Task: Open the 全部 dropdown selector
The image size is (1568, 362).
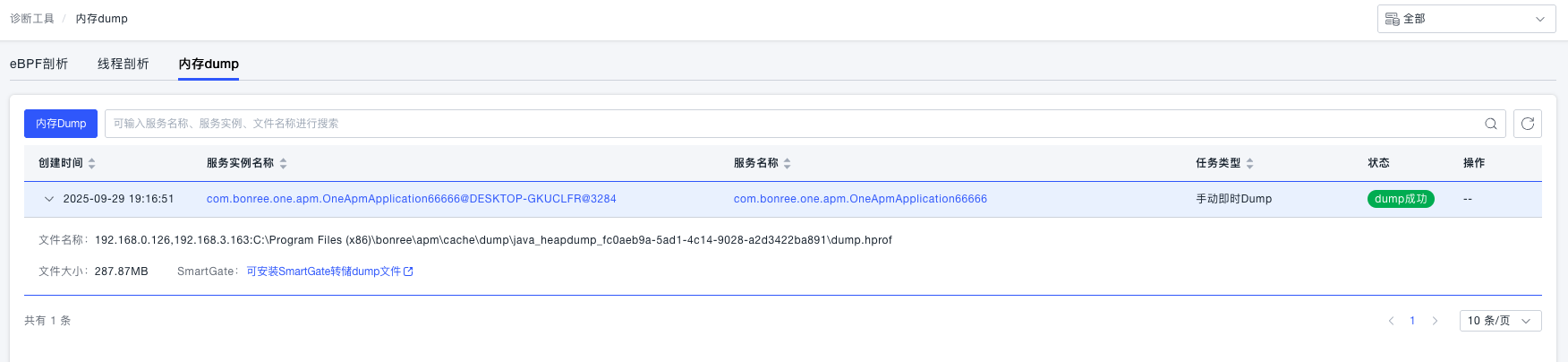Action: tap(1466, 19)
